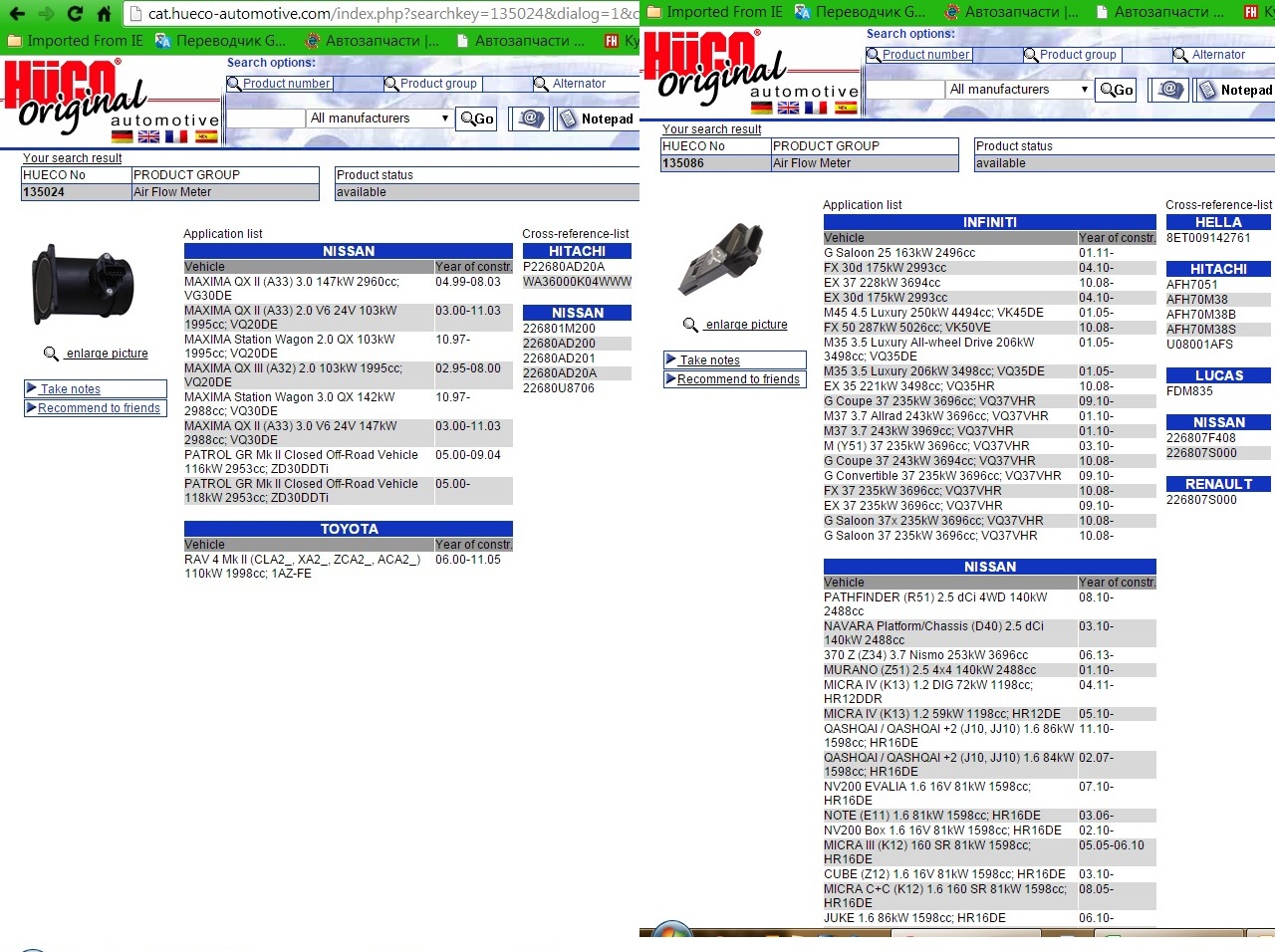Click the RAV 4 Mk II vehicle row
The width and height of the screenshot is (1275, 952).
pyautogui.click(x=349, y=567)
